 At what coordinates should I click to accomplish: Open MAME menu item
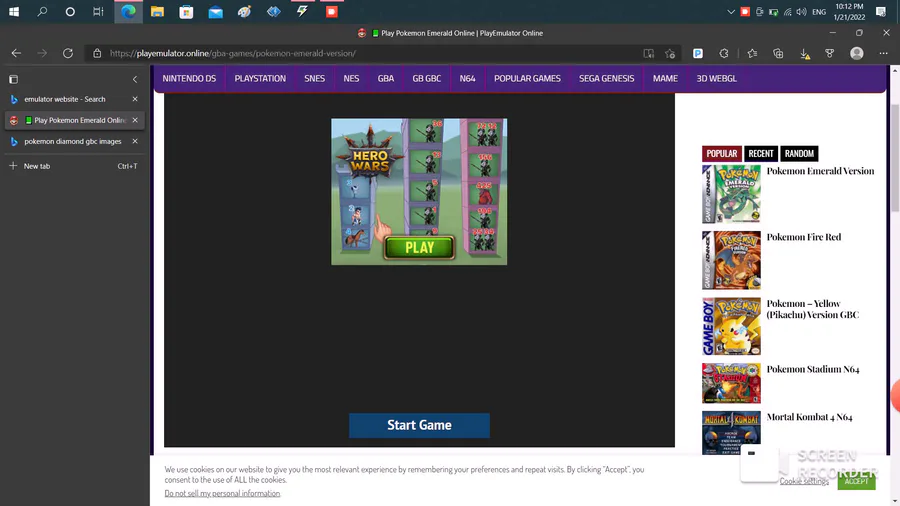(x=665, y=79)
